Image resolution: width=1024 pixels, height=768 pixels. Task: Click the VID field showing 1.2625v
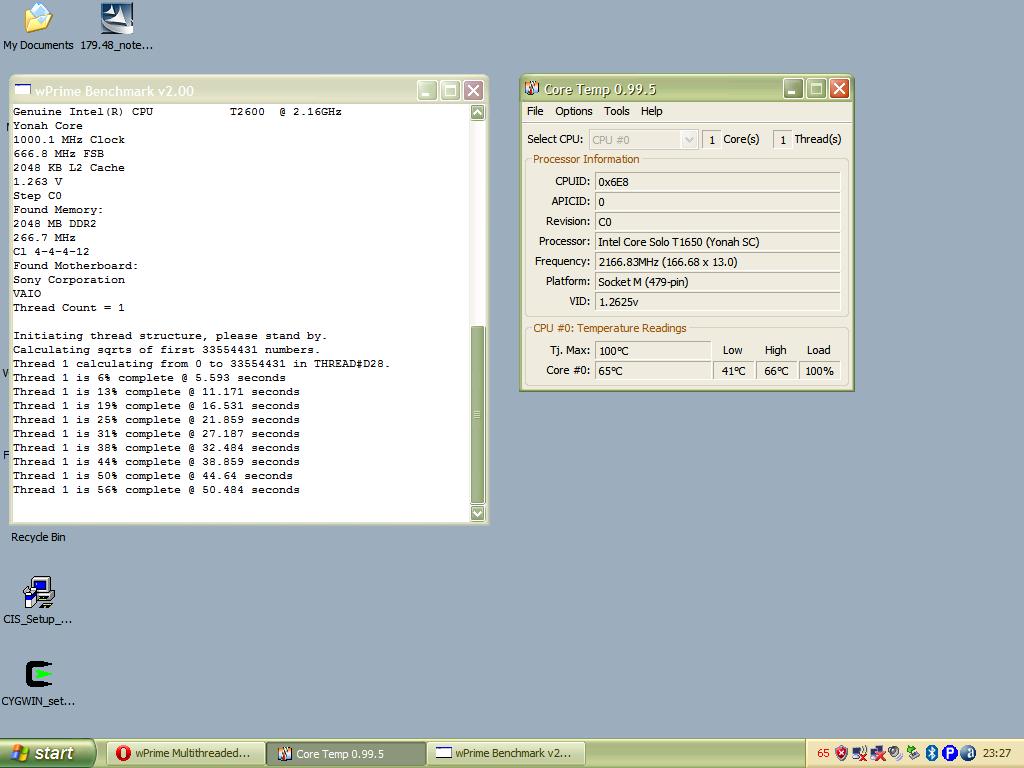tap(717, 302)
